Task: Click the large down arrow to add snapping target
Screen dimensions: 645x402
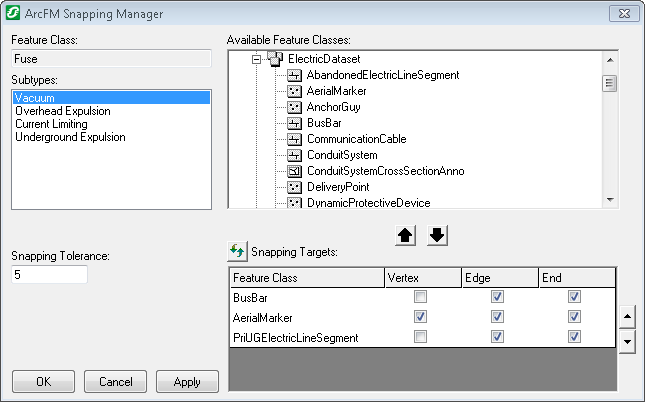Action: (437, 235)
